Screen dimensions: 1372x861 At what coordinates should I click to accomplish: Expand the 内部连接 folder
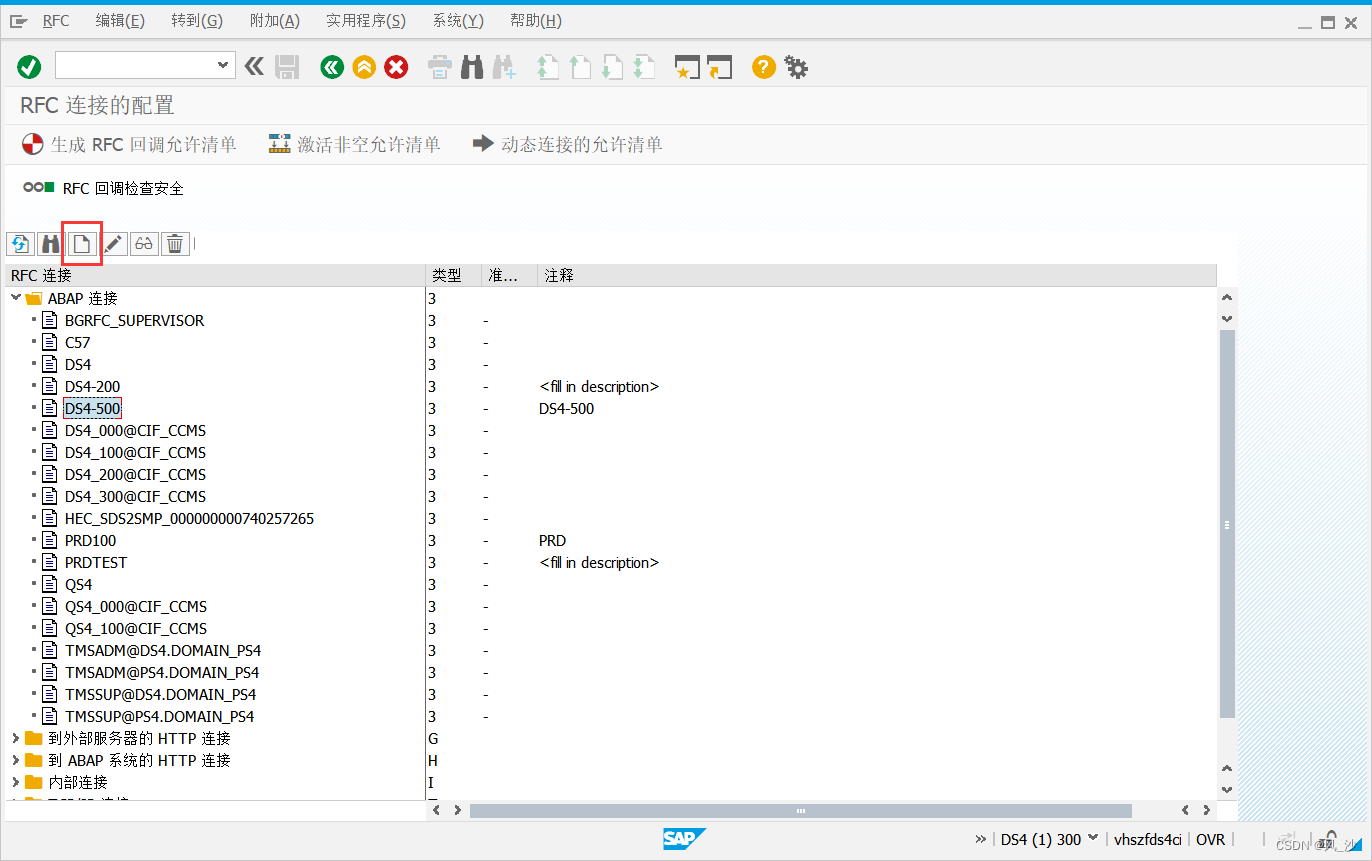pyautogui.click(x=15, y=782)
